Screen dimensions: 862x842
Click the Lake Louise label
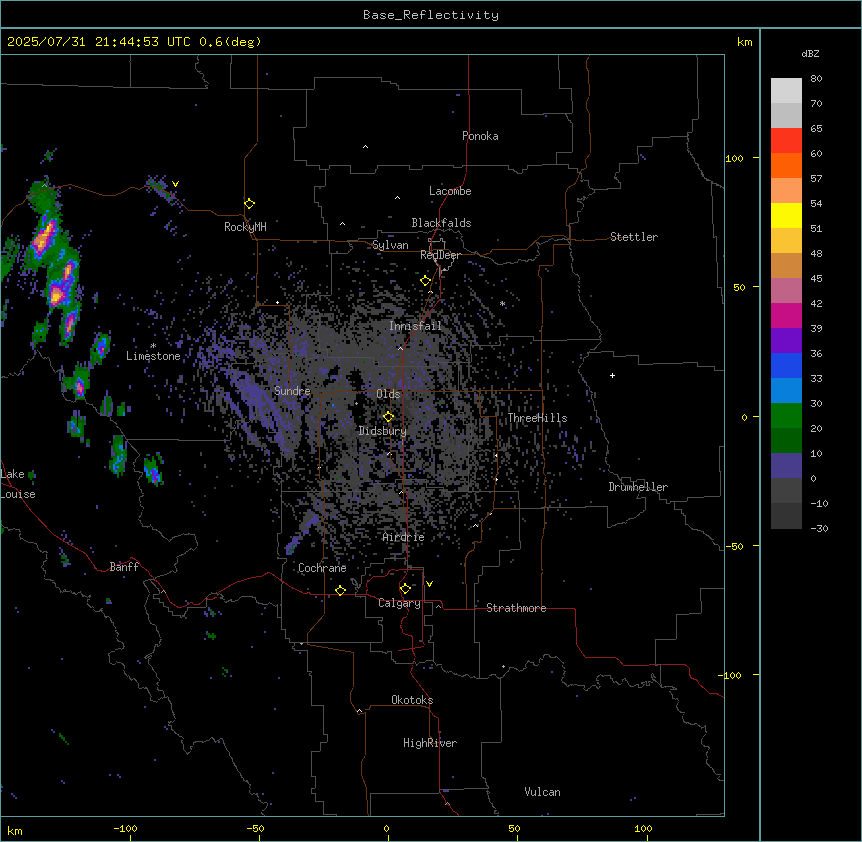coord(18,484)
